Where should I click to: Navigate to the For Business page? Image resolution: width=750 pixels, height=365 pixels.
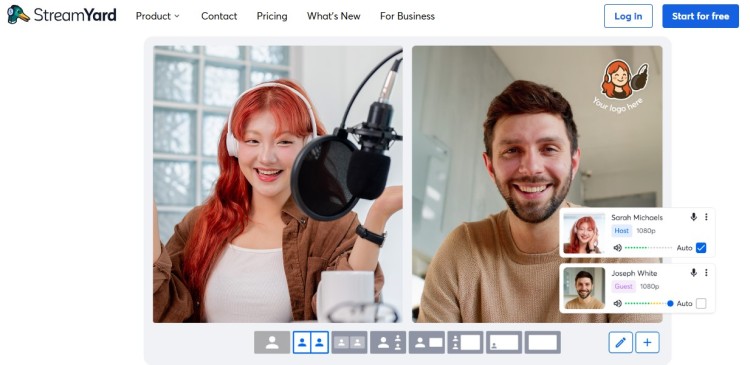[407, 16]
